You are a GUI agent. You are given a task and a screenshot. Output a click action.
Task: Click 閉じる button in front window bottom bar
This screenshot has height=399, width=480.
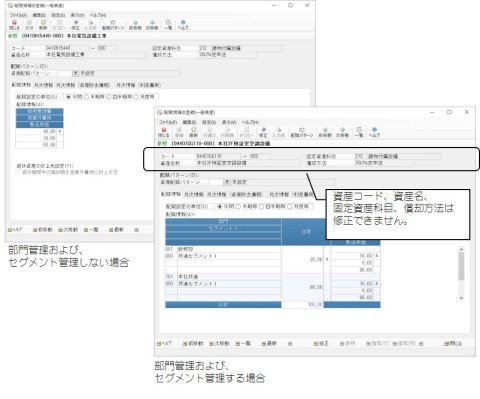(453, 343)
